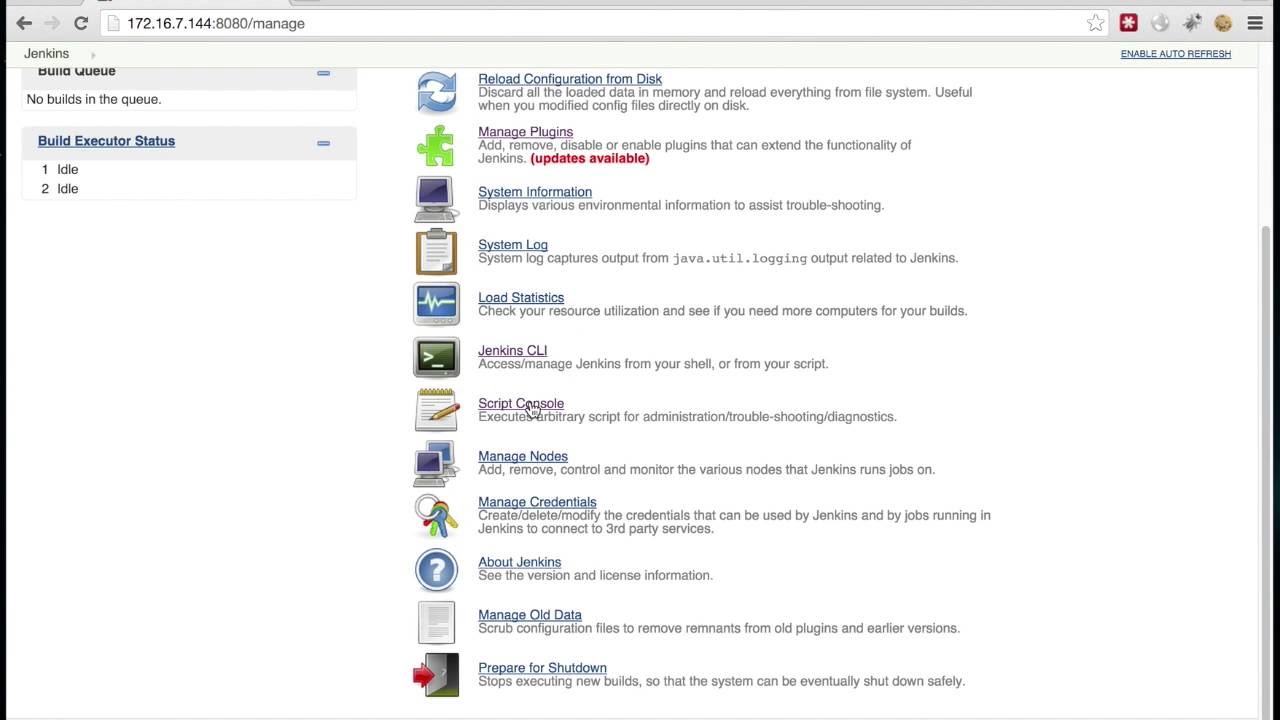The width and height of the screenshot is (1280, 720).
Task: Click executor 2 Idle row
Action: click(189, 189)
